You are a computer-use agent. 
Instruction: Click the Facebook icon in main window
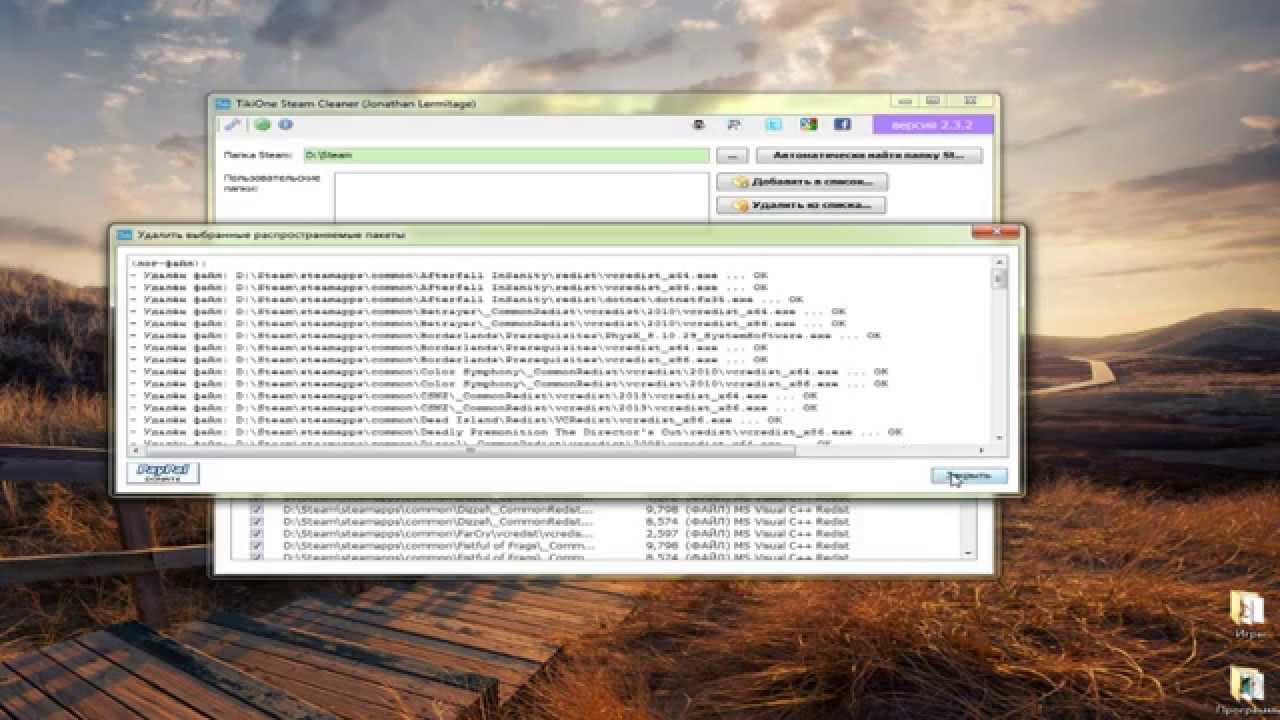842,125
